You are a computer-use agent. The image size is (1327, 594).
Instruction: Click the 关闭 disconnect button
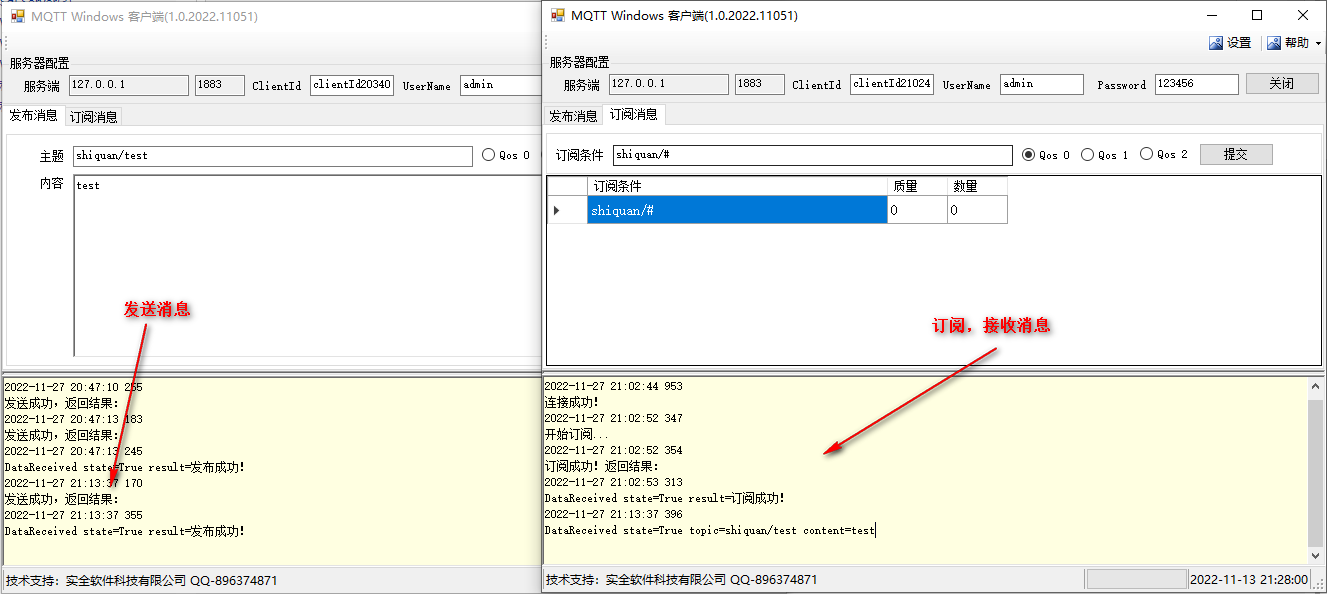click(1282, 84)
